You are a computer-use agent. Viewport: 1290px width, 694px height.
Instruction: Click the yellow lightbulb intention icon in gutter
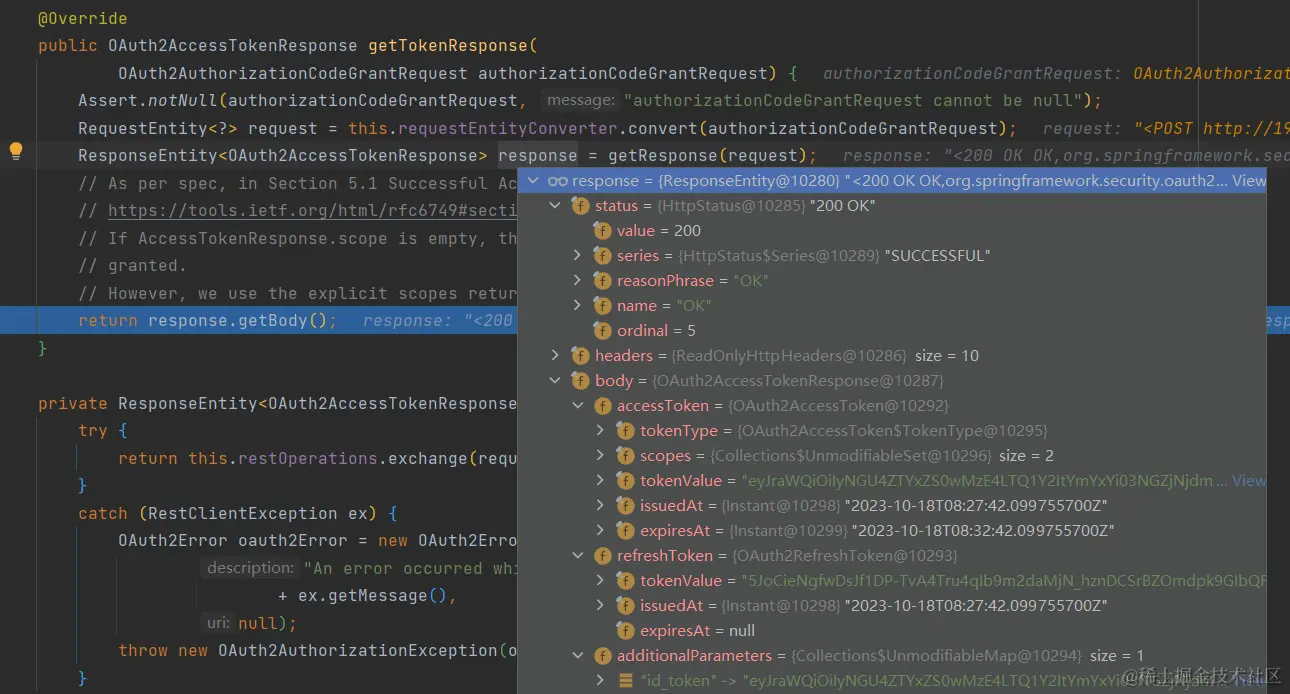click(16, 152)
